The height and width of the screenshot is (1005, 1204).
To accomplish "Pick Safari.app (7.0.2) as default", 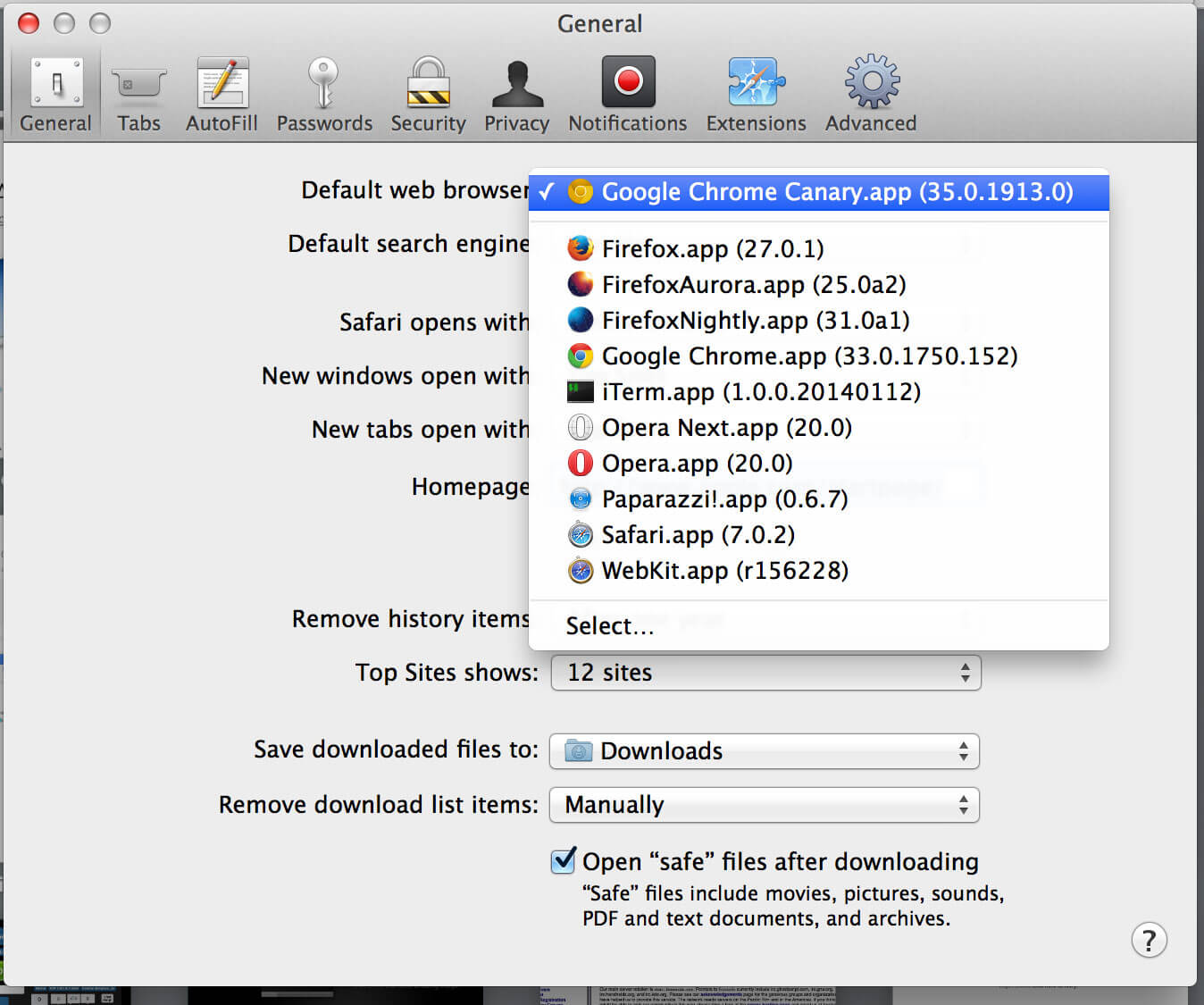I will pyautogui.click(x=819, y=534).
